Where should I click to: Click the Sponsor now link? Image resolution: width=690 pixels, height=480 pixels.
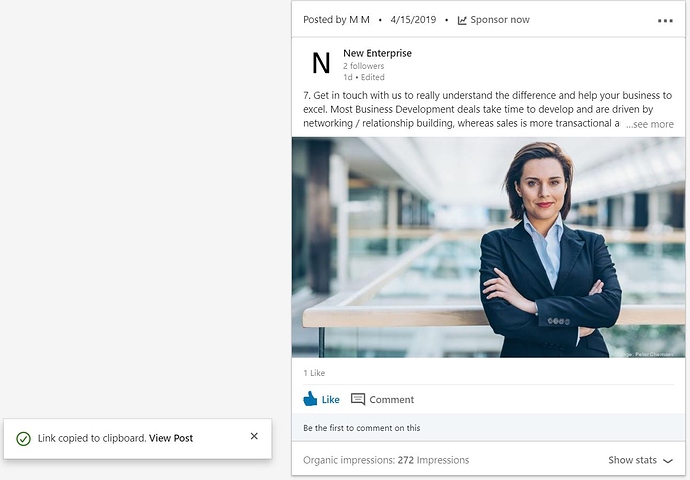pyautogui.click(x=500, y=20)
